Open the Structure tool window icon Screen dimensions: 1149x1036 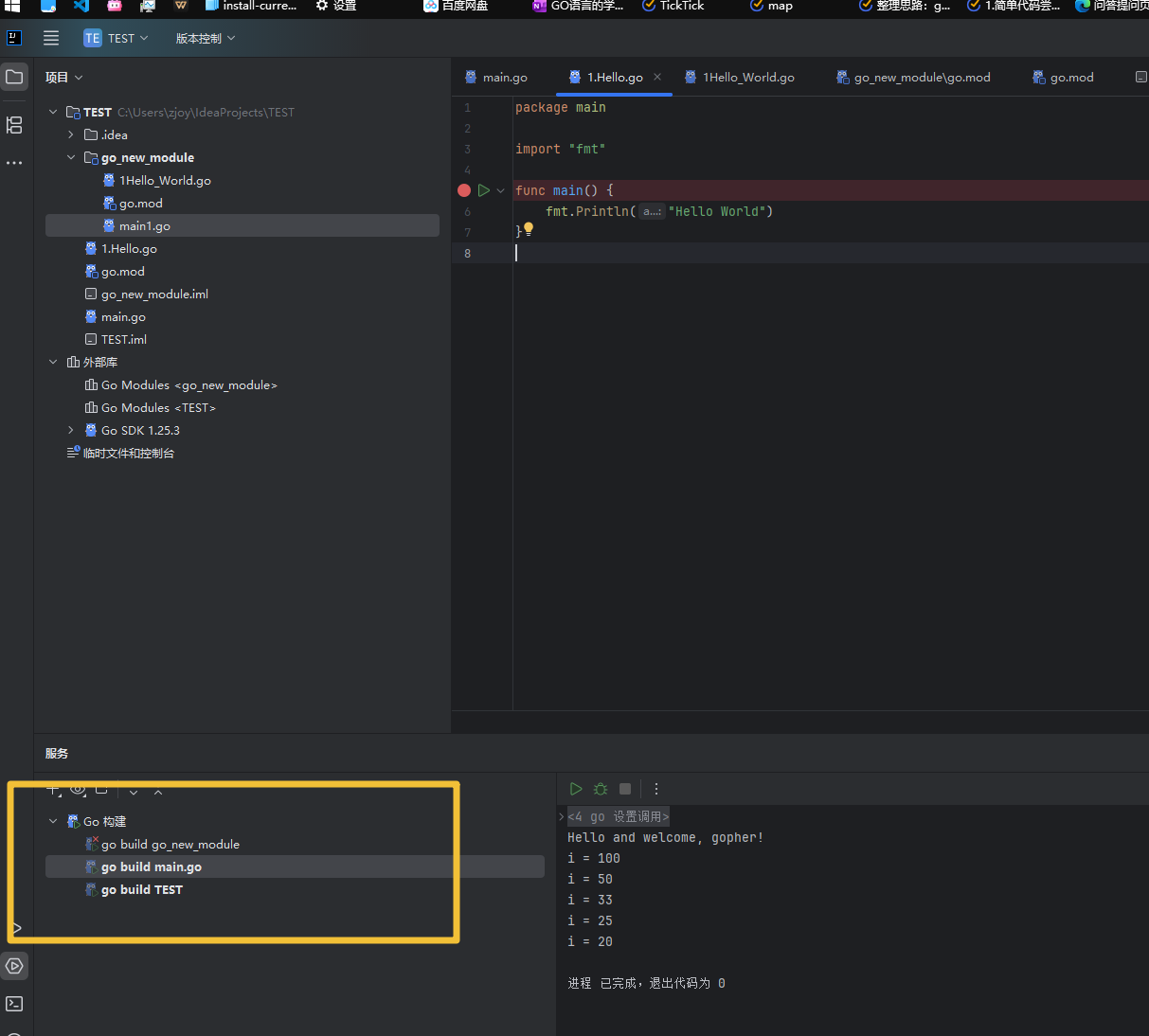[x=14, y=124]
